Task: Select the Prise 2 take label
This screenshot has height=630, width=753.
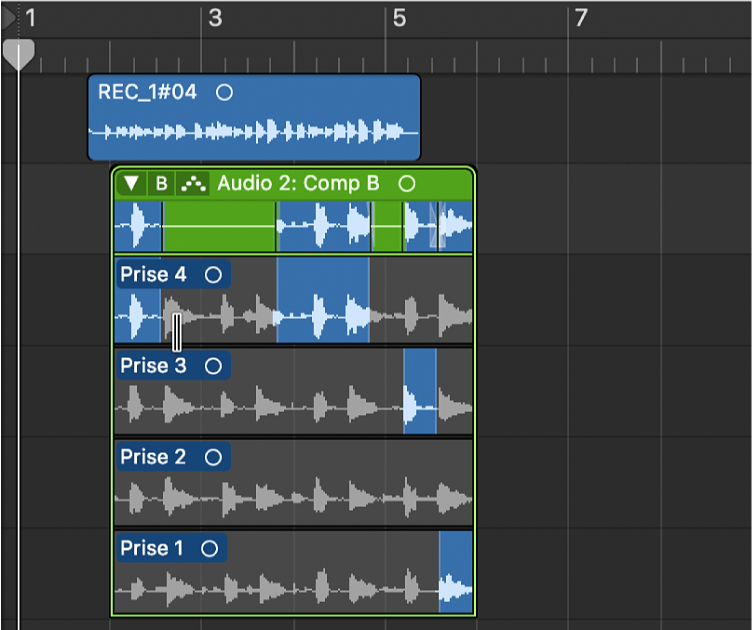Action: click(153, 457)
